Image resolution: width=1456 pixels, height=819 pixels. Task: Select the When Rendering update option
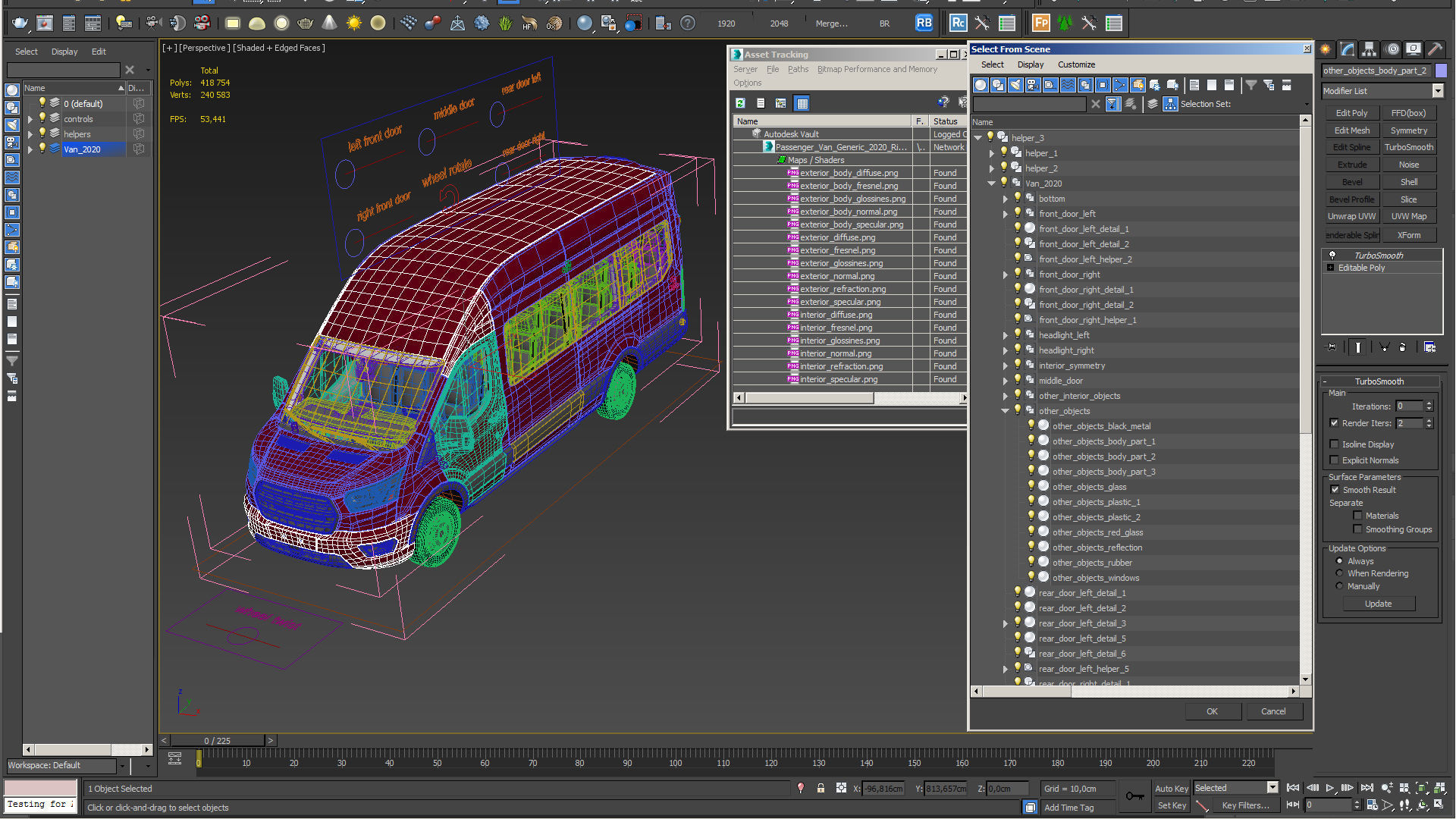1339,573
